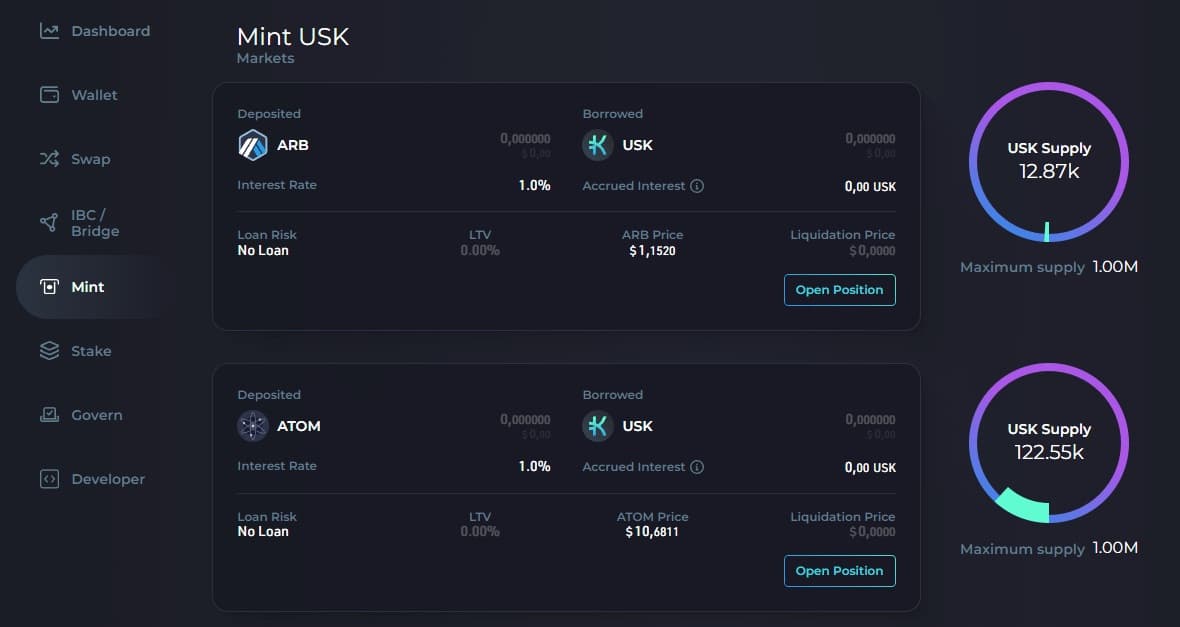
Task: Click borrowed USK amount in ATOM card
Action: coord(870,419)
